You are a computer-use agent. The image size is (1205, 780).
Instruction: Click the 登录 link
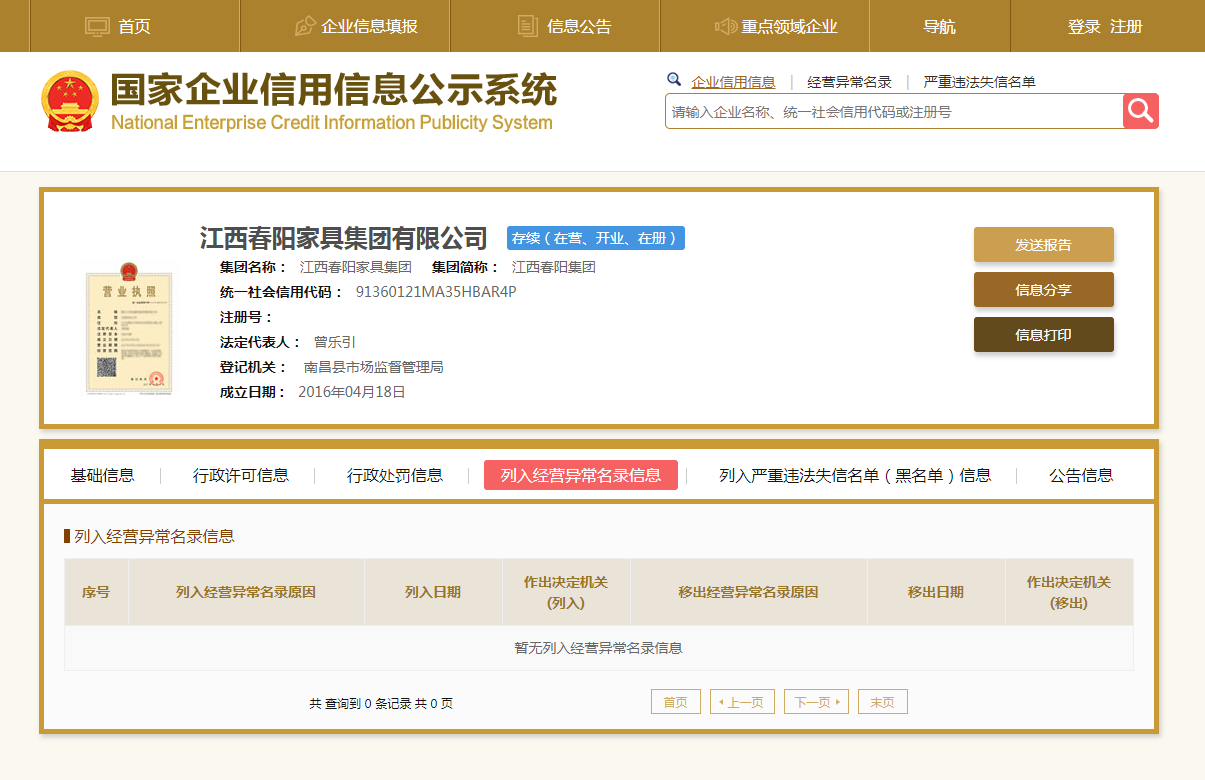[x=1084, y=27]
